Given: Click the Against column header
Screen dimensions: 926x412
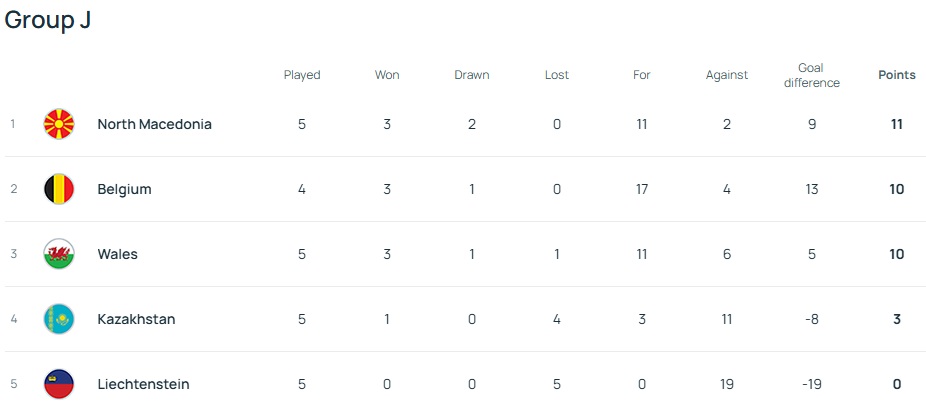Looking at the screenshot, I should (x=727, y=75).
